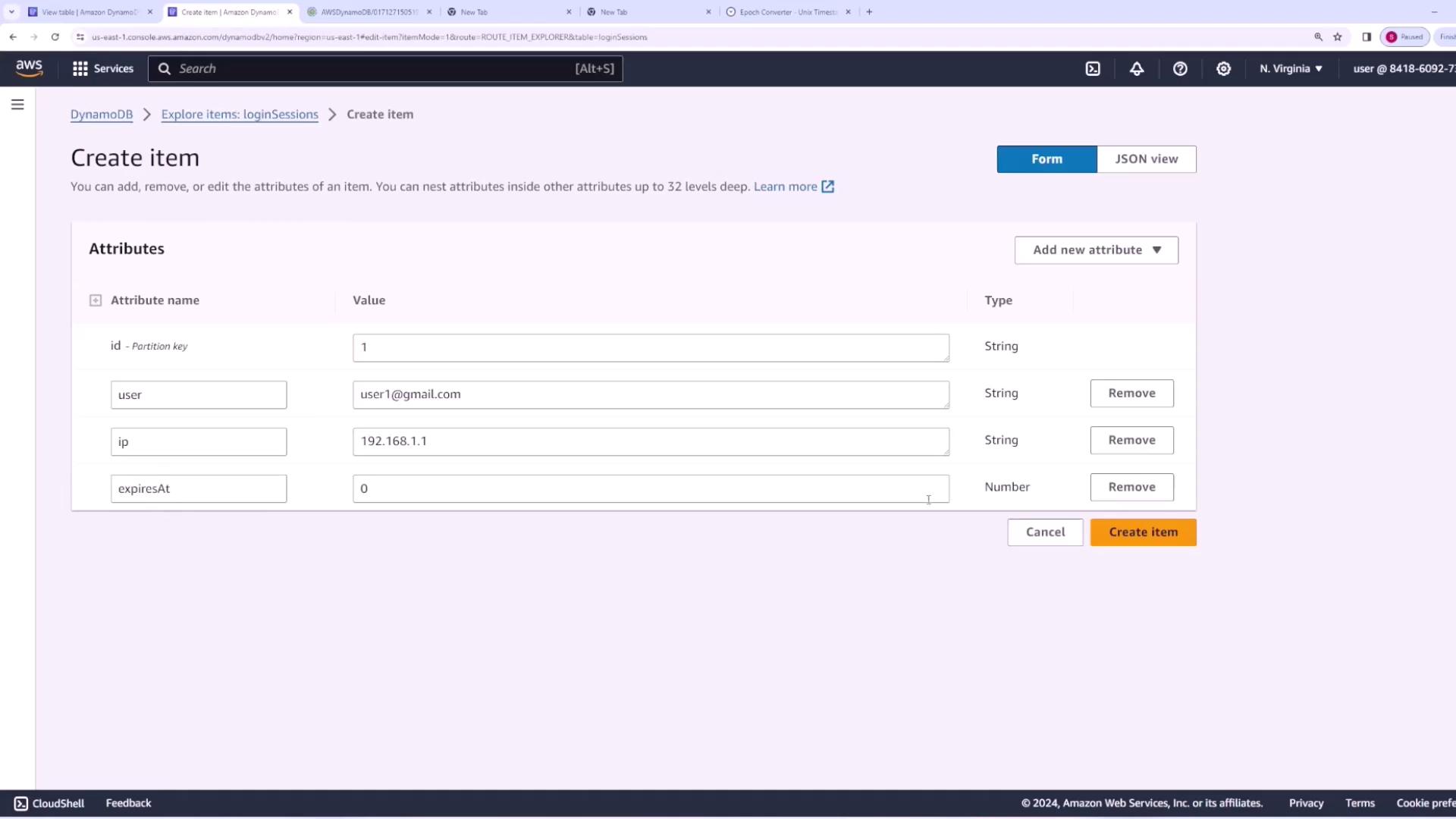Open the settings gear icon
Screen dimensions: 1456x819
[1223, 69]
